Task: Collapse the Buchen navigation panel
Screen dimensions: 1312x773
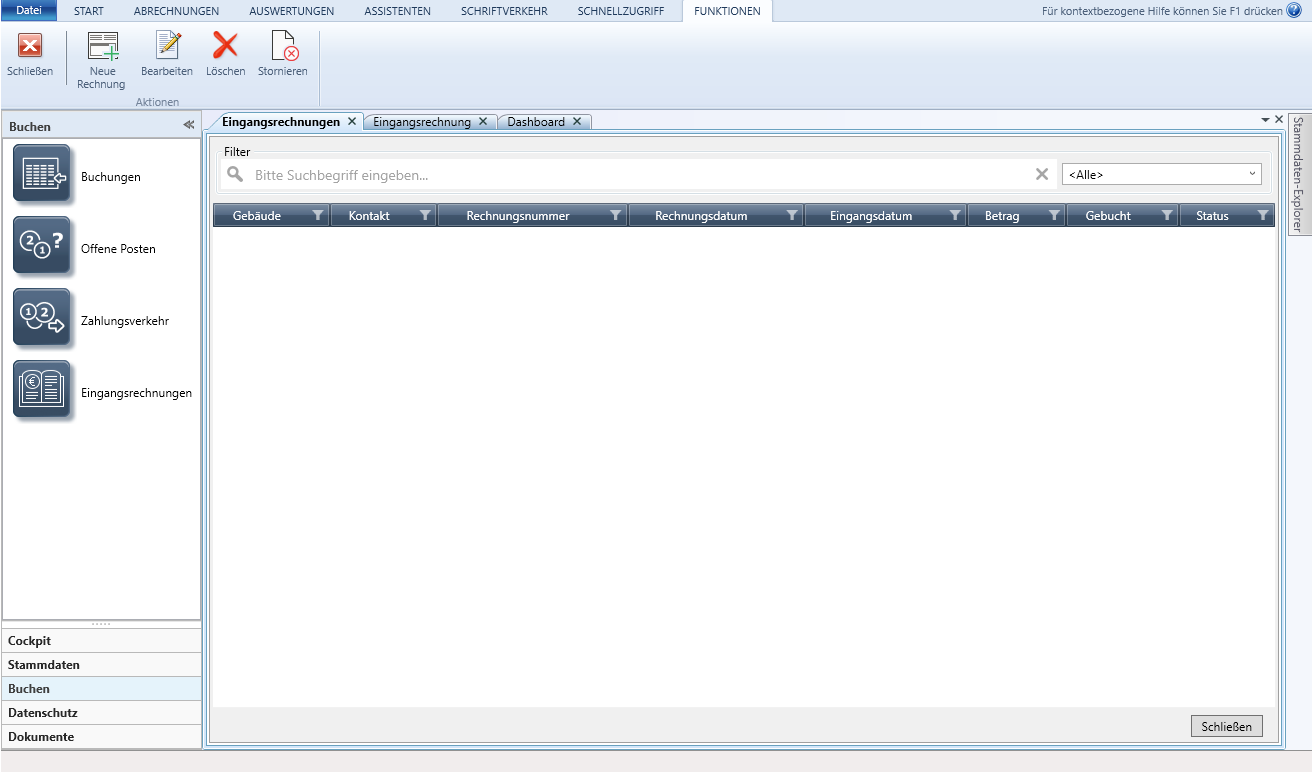Action: (x=188, y=126)
